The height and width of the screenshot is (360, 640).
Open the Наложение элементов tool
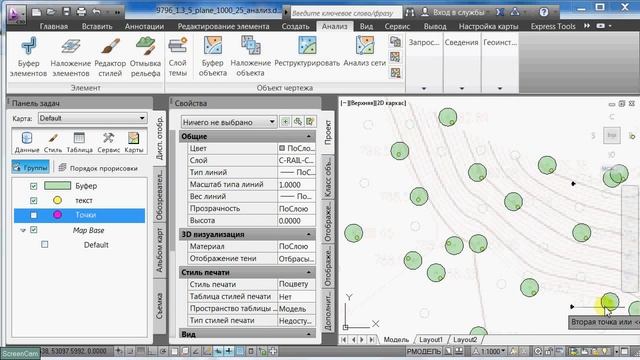coord(71,56)
